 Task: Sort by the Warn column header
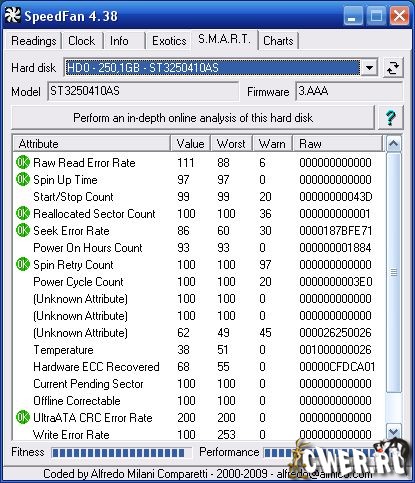(x=273, y=144)
